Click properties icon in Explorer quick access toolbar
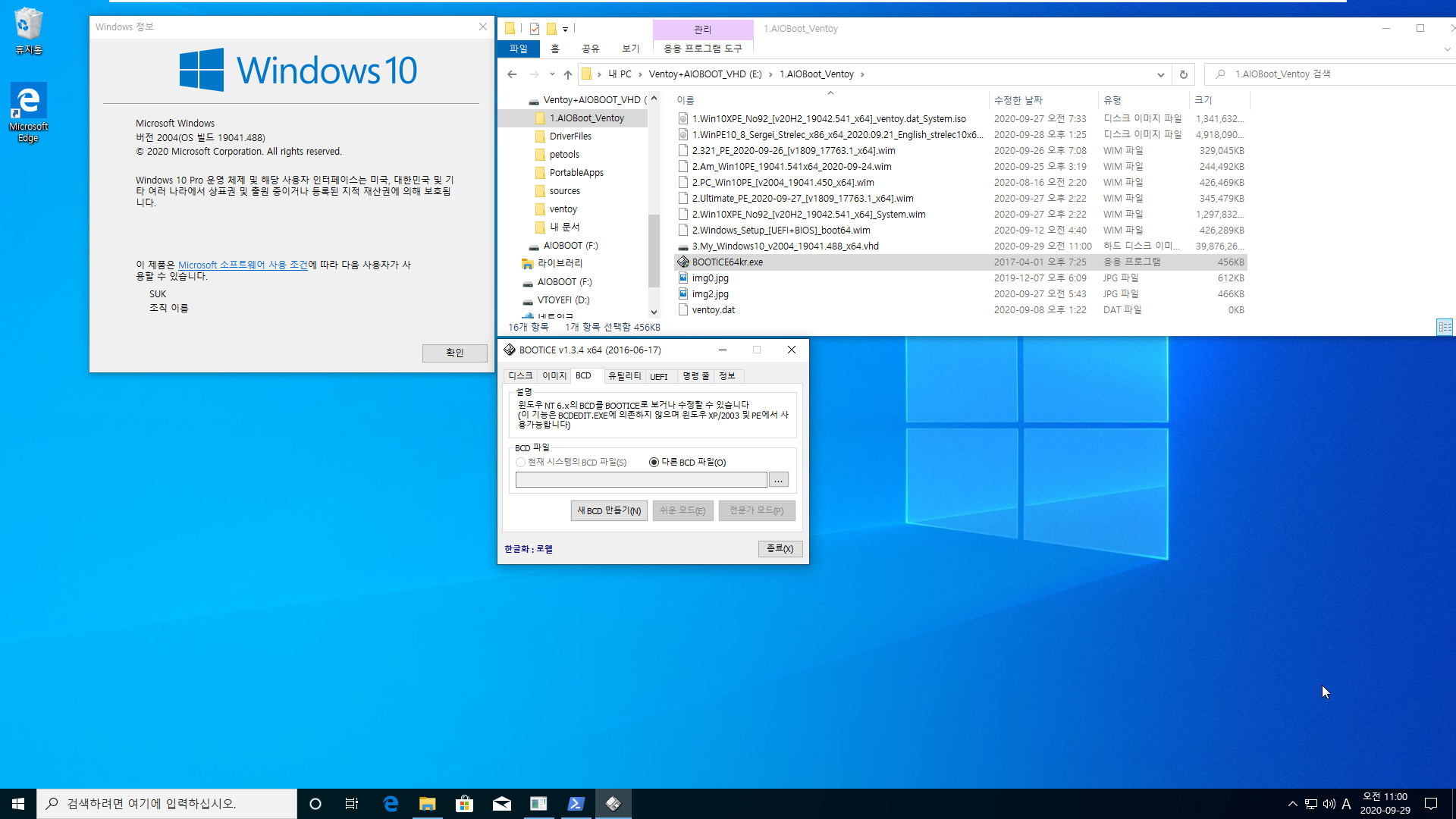Image resolution: width=1456 pixels, height=819 pixels. 535,29
